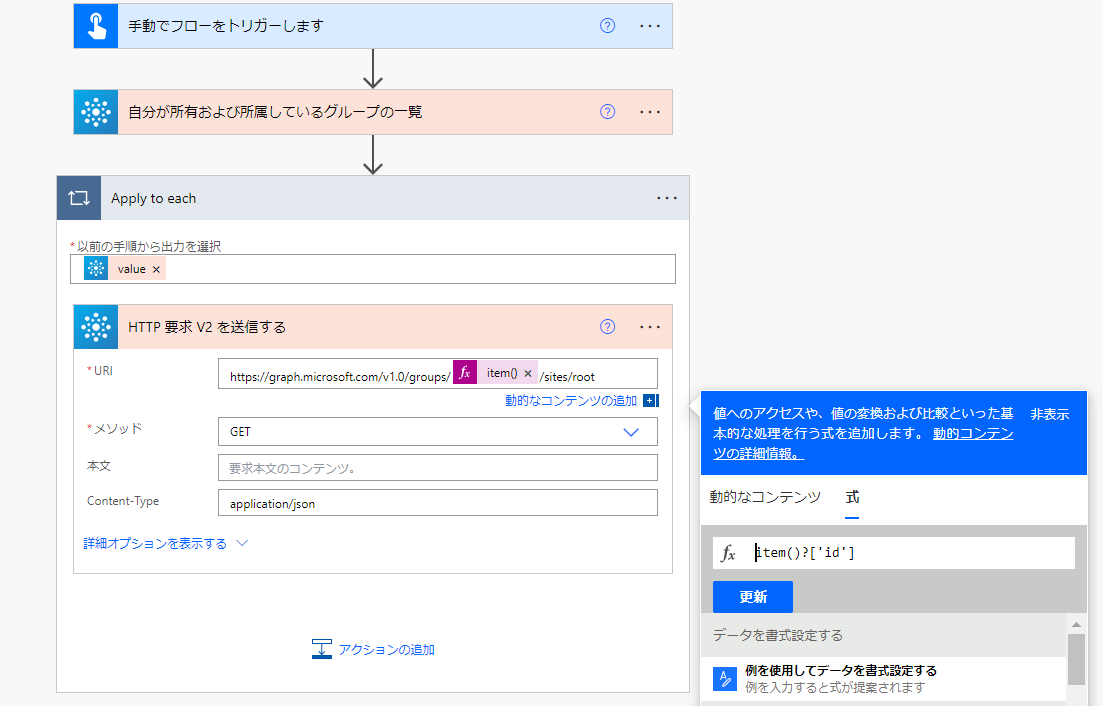Screen dimensions: 1103x706
Task: Click 動的なコンテンツの追加 link
Action: pyautogui.click(x=570, y=401)
